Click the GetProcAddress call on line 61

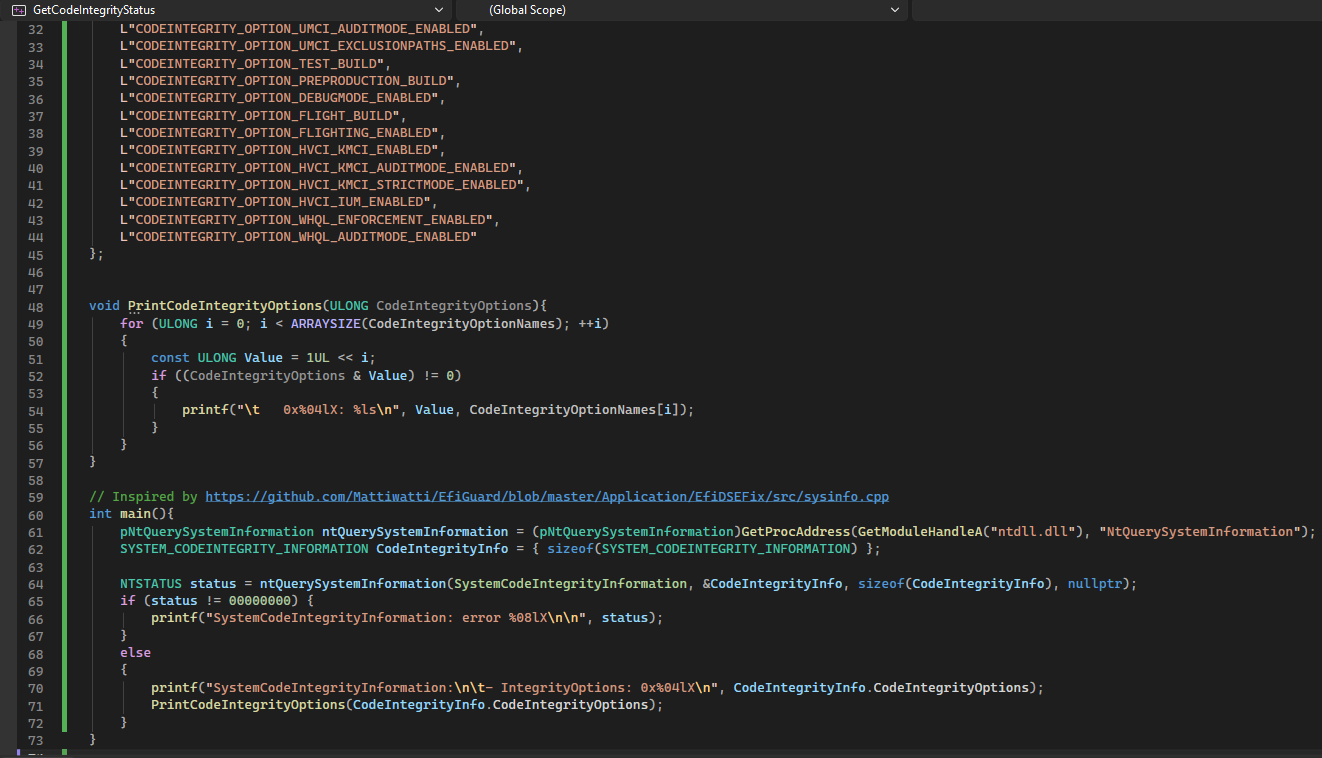tap(796, 532)
